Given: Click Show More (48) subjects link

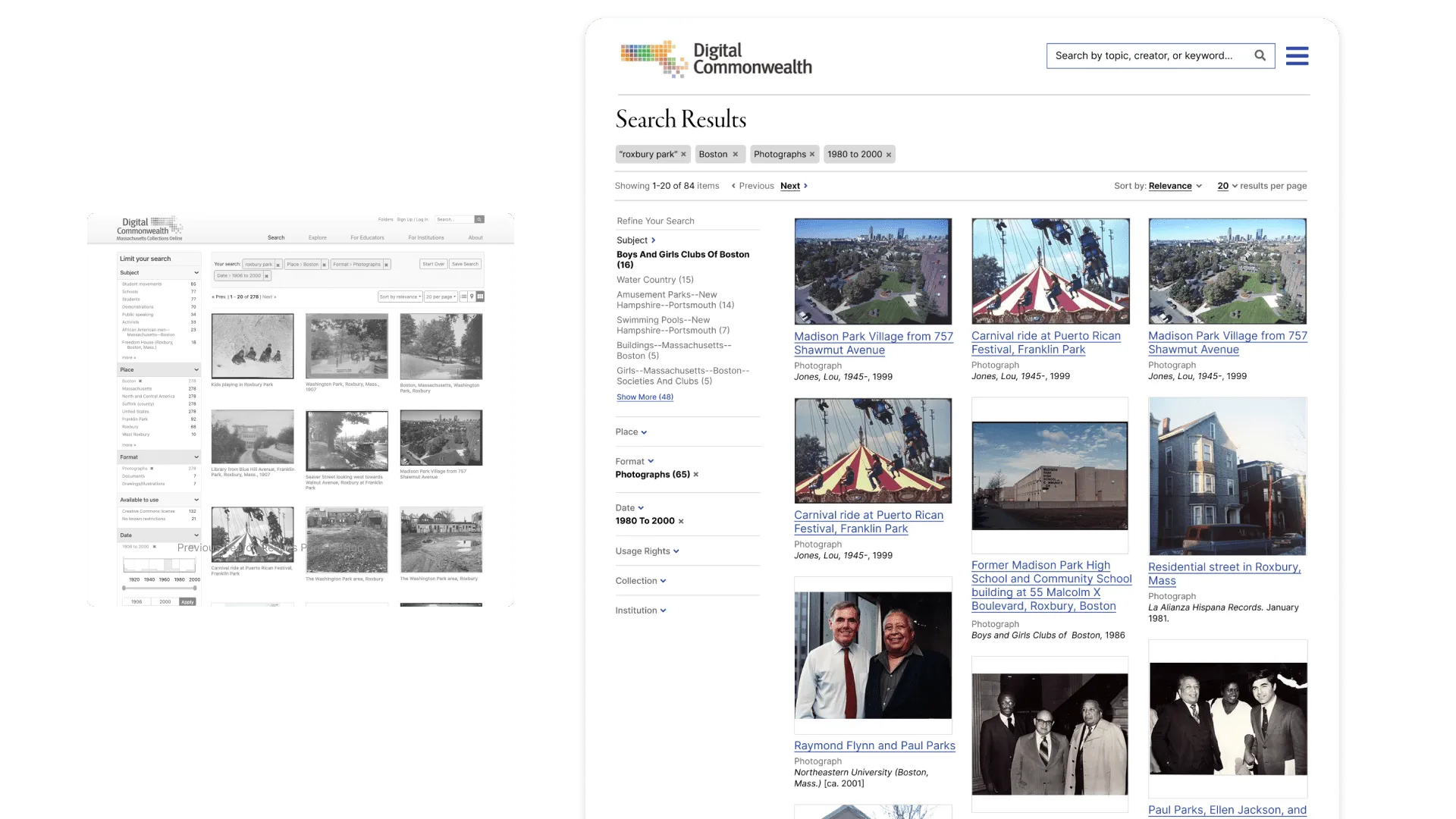Looking at the screenshot, I should (x=645, y=397).
